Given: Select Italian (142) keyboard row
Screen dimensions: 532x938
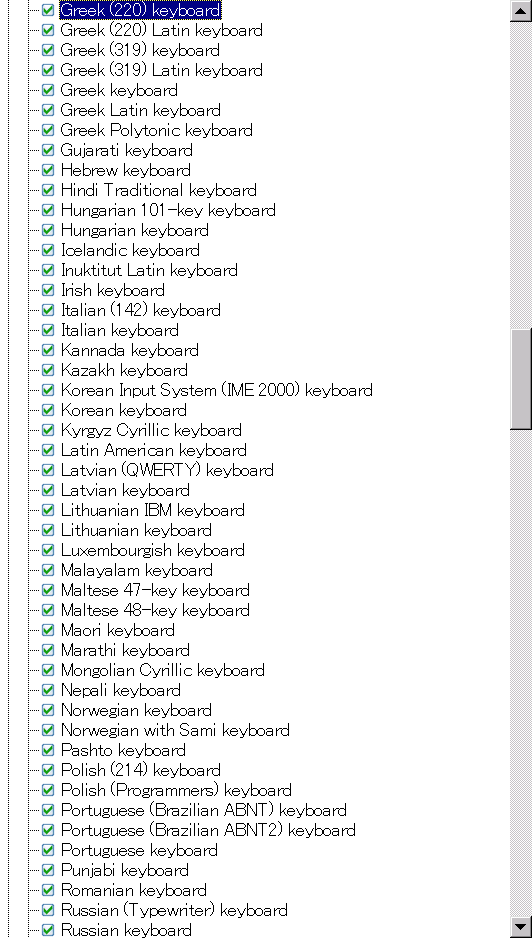Looking at the screenshot, I should coord(141,310).
